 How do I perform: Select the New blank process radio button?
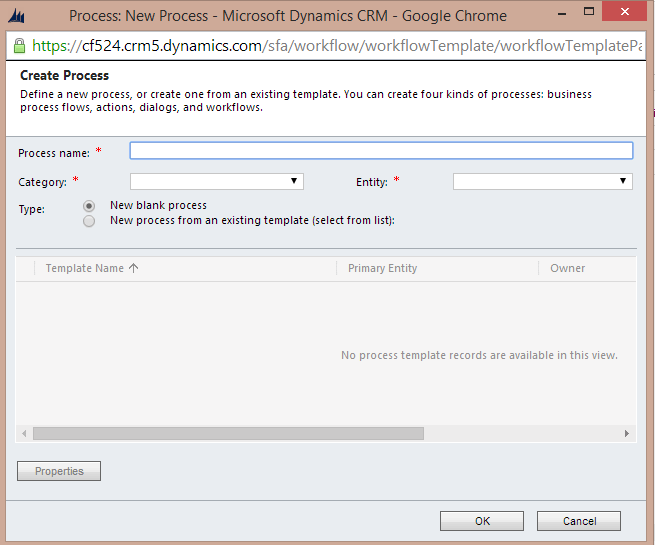[x=89, y=206]
